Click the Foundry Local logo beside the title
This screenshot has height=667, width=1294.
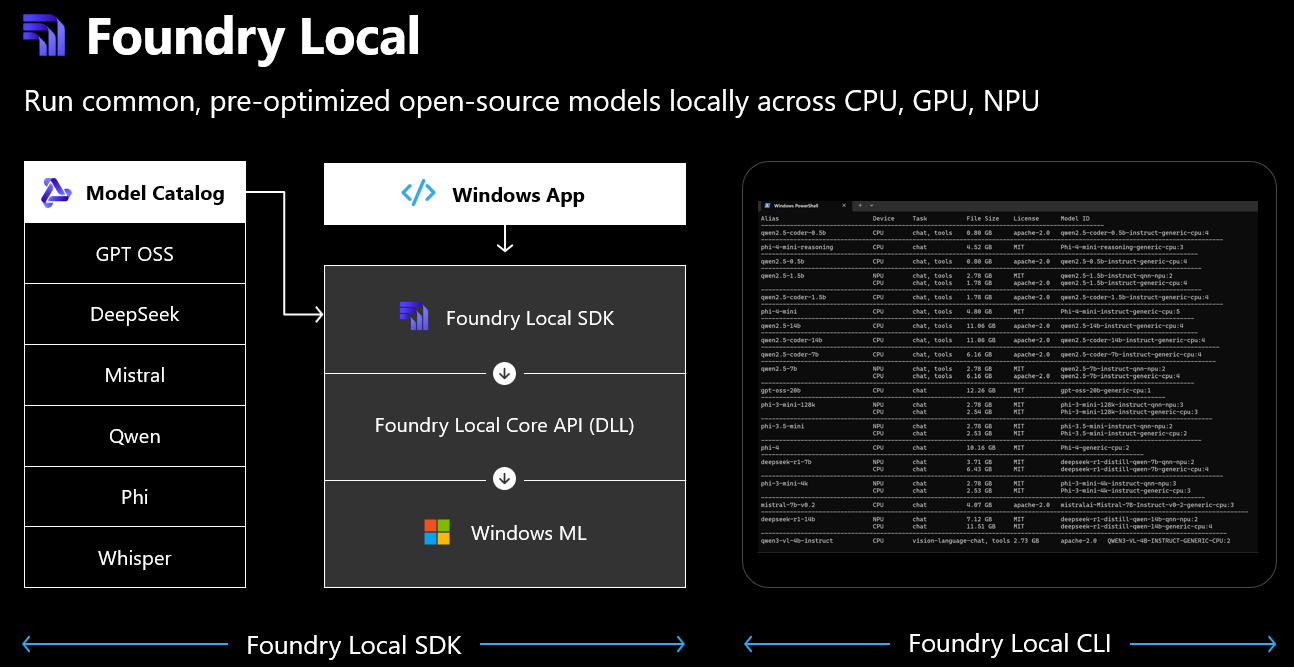pyautogui.click(x=44, y=36)
